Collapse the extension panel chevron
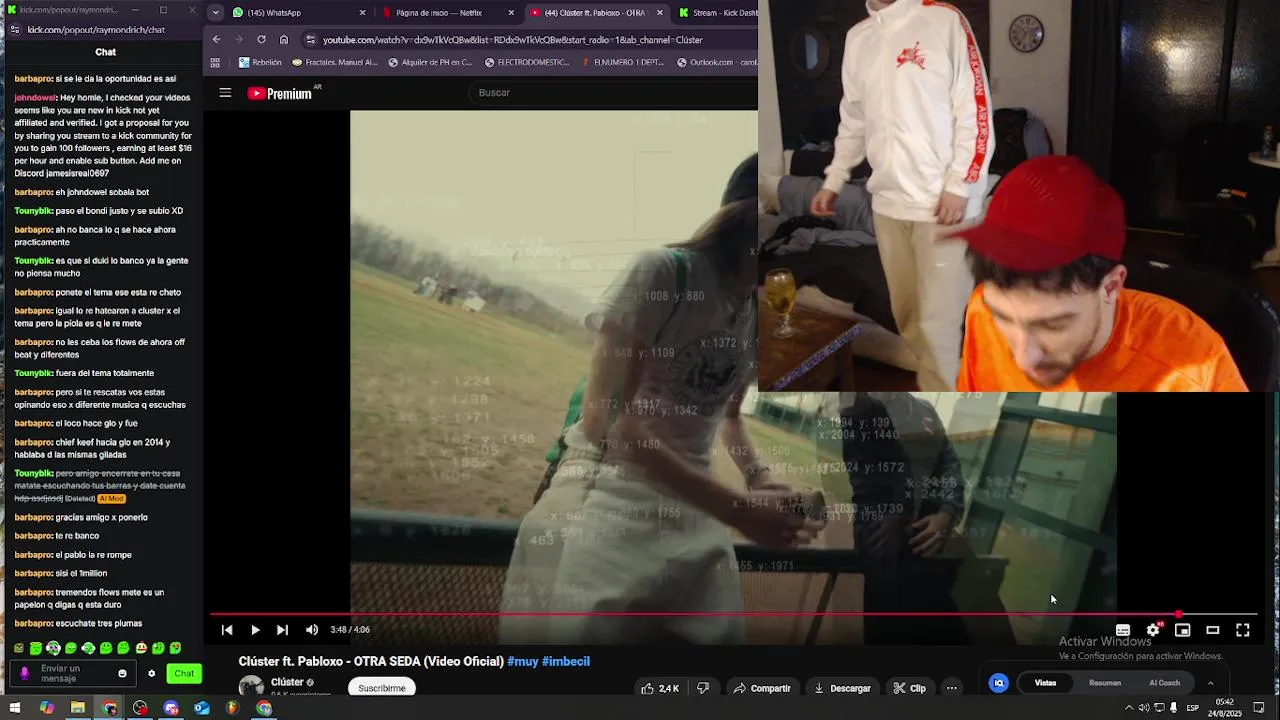Viewport: 1280px width, 720px height. pos(1210,683)
